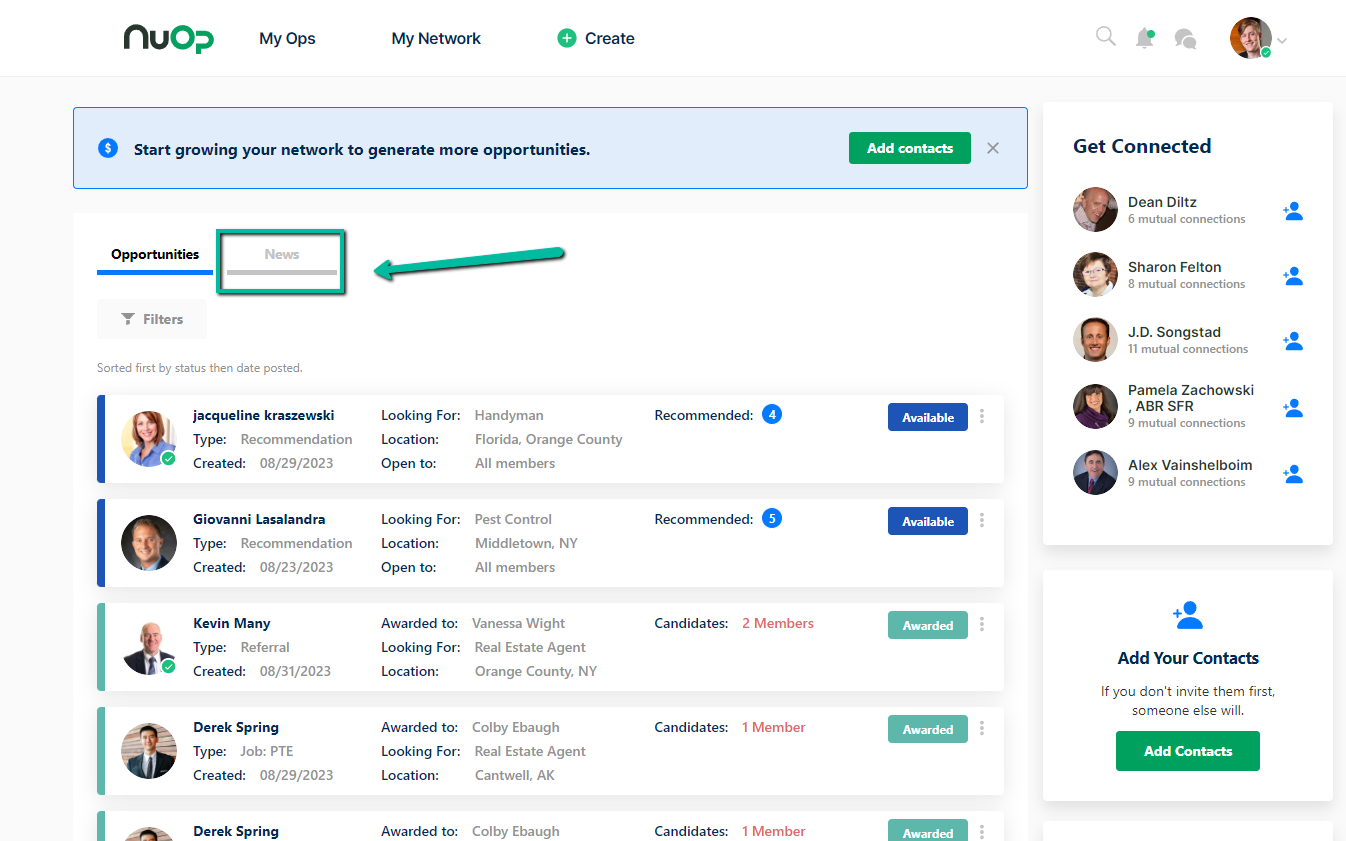The width and height of the screenshot is (1346, 841).
Task: Click Awarded button for Derek Spring PTE
Action: point(928,729)
